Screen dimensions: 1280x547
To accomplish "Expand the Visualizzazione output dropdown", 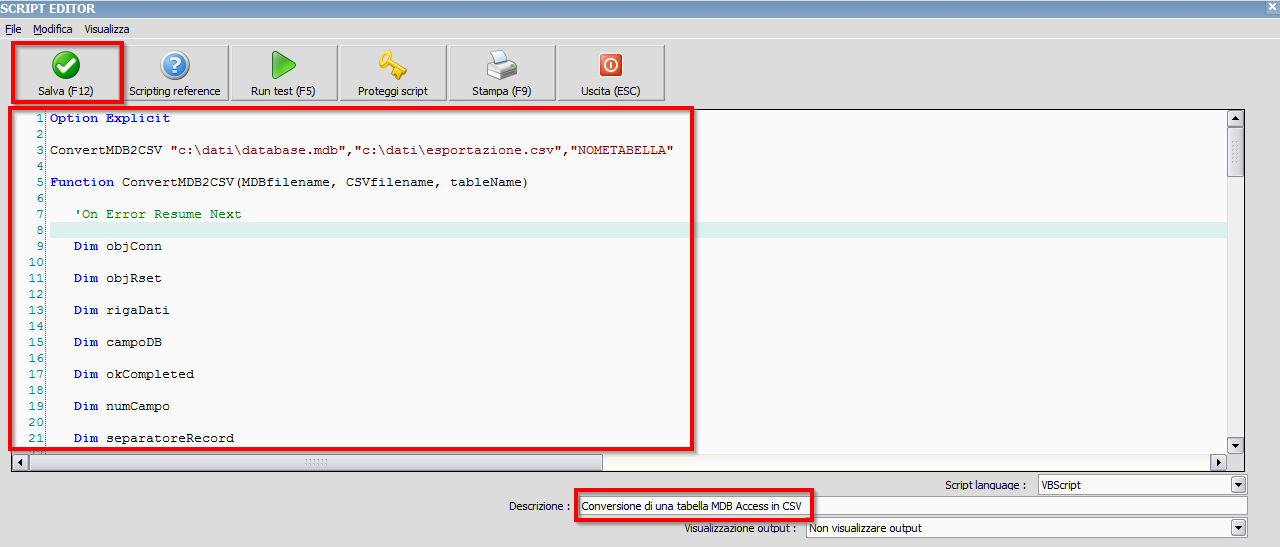I will coord(1239,528).
